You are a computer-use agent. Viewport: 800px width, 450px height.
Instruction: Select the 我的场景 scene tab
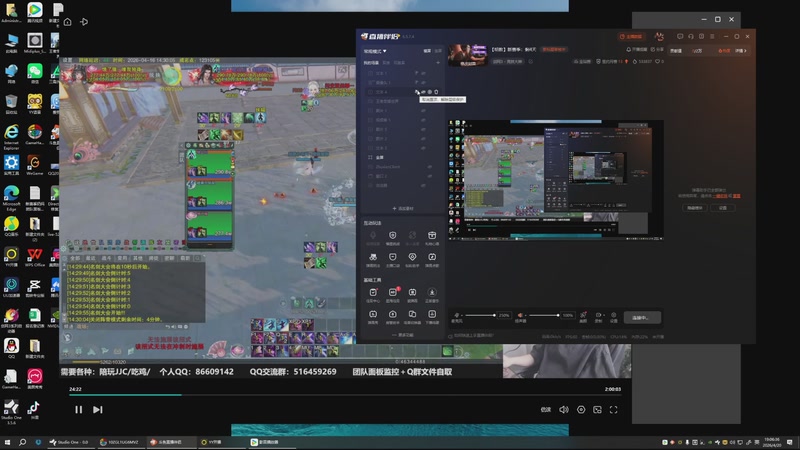click(x=371, y=63)
